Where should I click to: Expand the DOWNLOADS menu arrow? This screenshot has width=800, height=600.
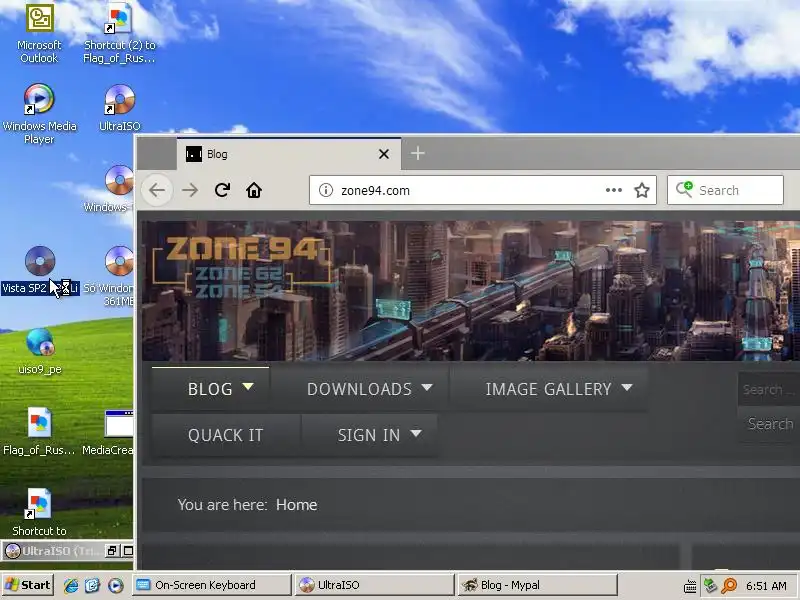tap(427, 388)
